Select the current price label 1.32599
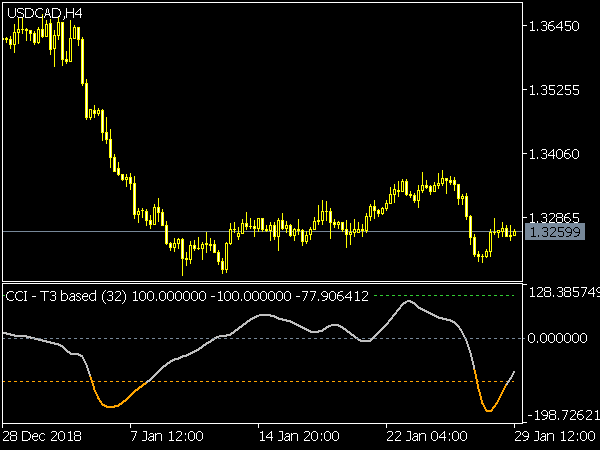This screenshot has height=450, width=600. click(555, 232)
